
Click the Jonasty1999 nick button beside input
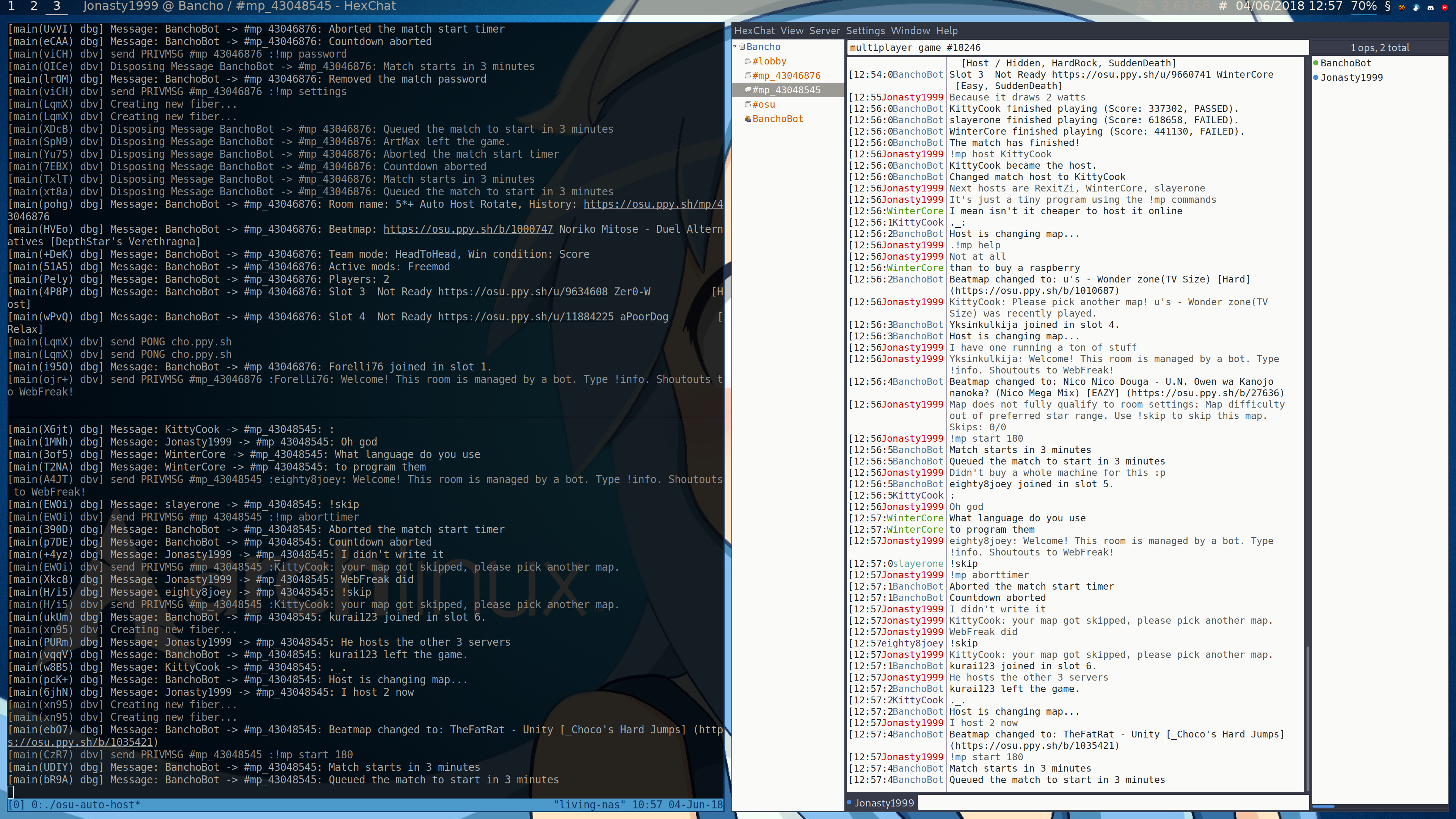click(884, 803)
